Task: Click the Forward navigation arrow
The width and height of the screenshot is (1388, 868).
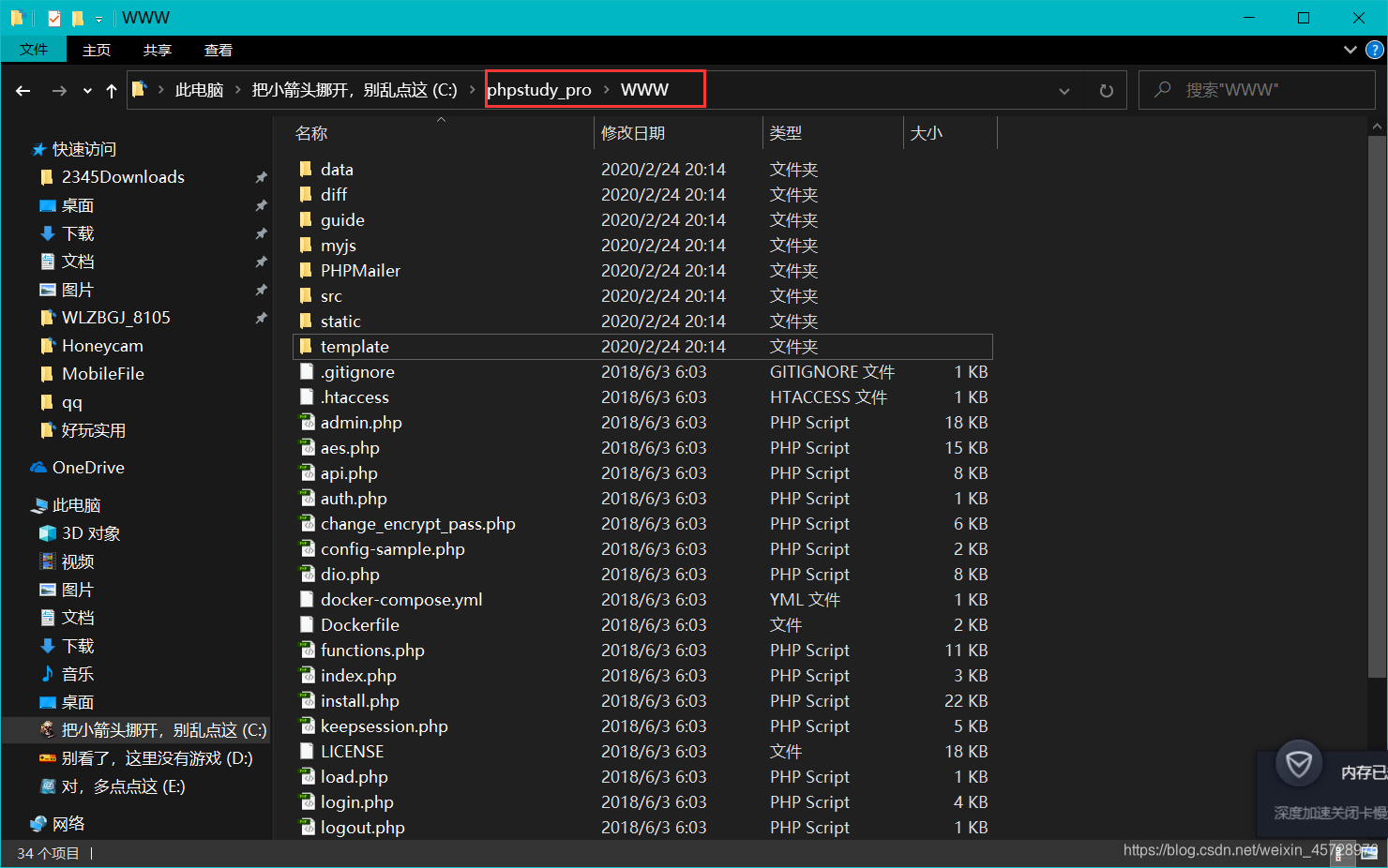Action: tap(59, 91)
